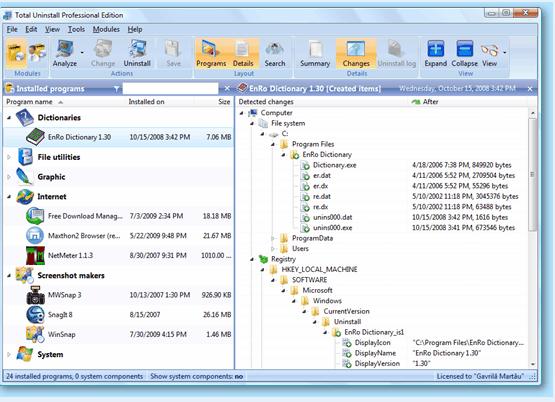Expand the File utilities group

(9, 157)
